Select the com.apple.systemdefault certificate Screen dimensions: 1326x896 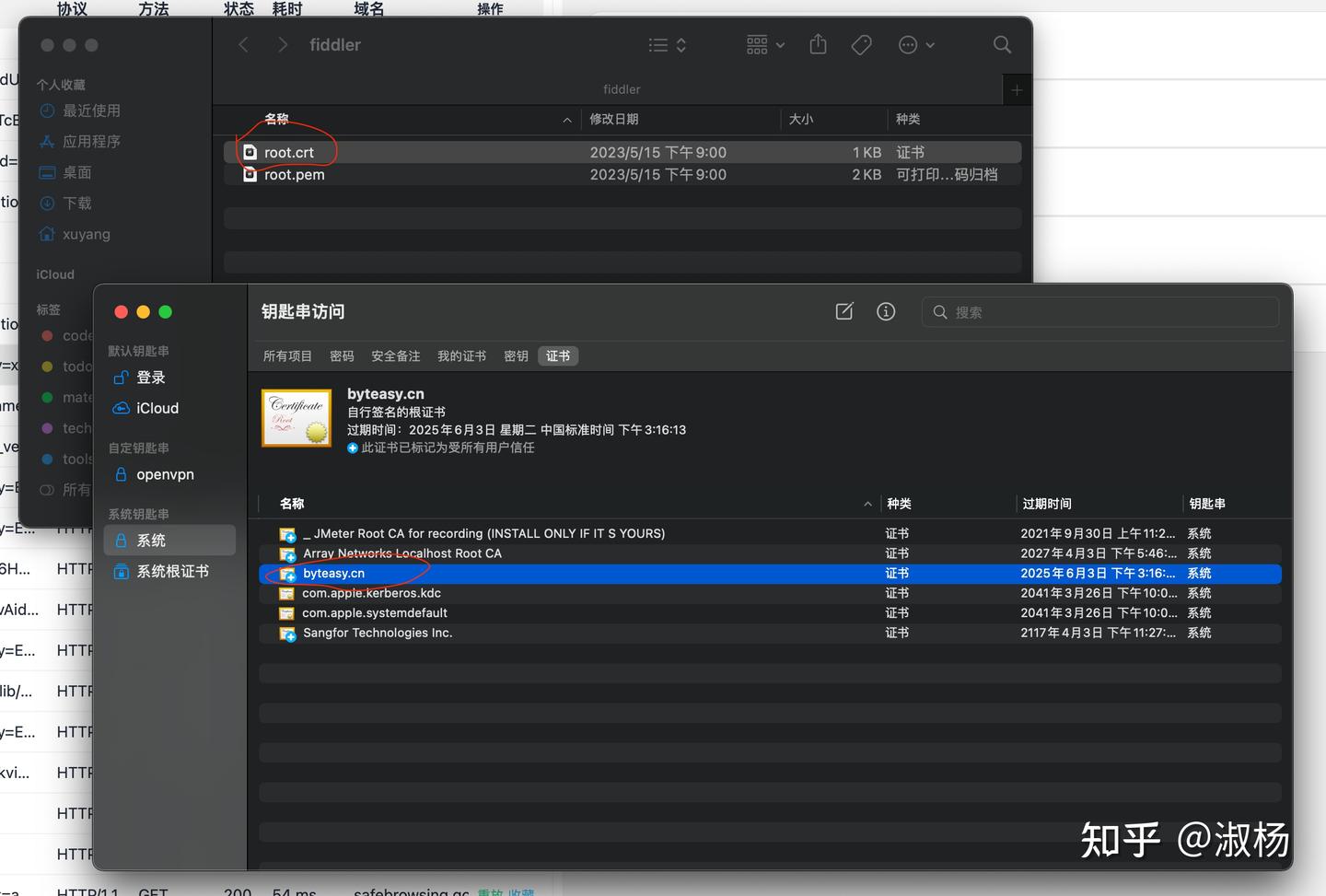(770, 613)
